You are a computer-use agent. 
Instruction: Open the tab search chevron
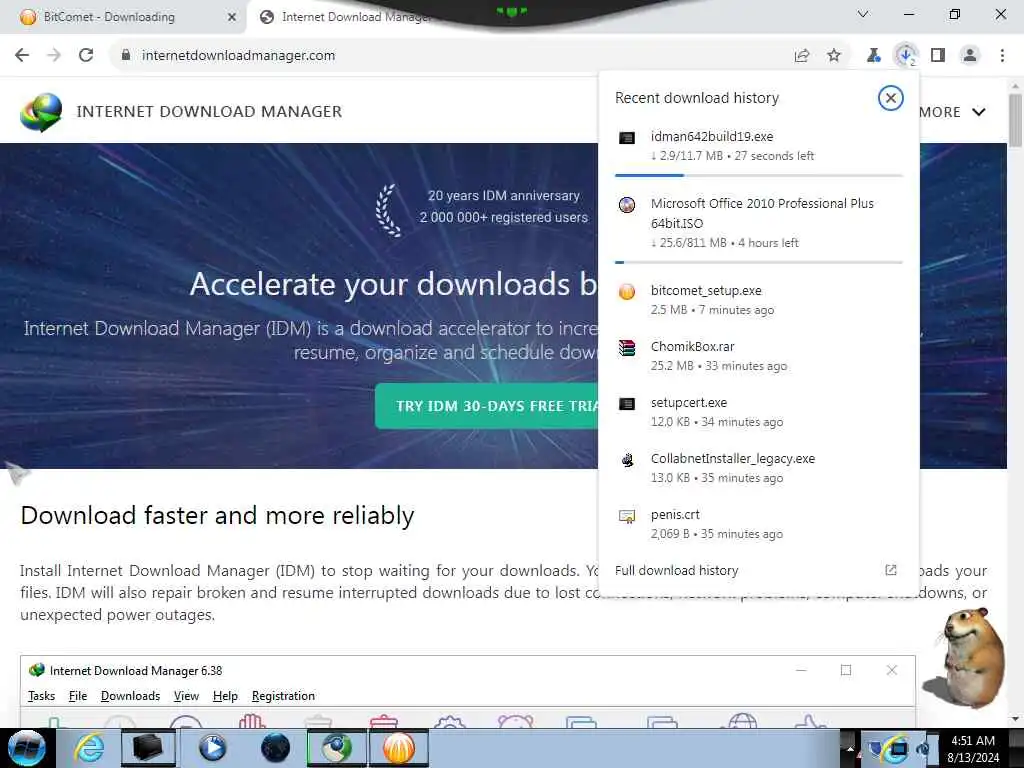[x=863, y=14]
